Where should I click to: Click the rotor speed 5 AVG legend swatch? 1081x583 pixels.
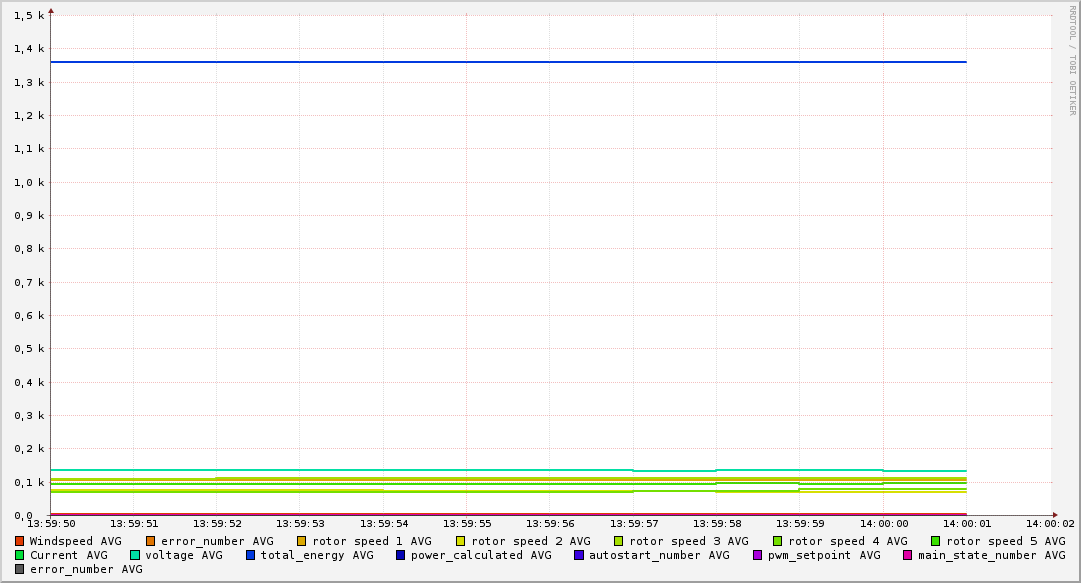pyautogui.click(x=936, y=541)
